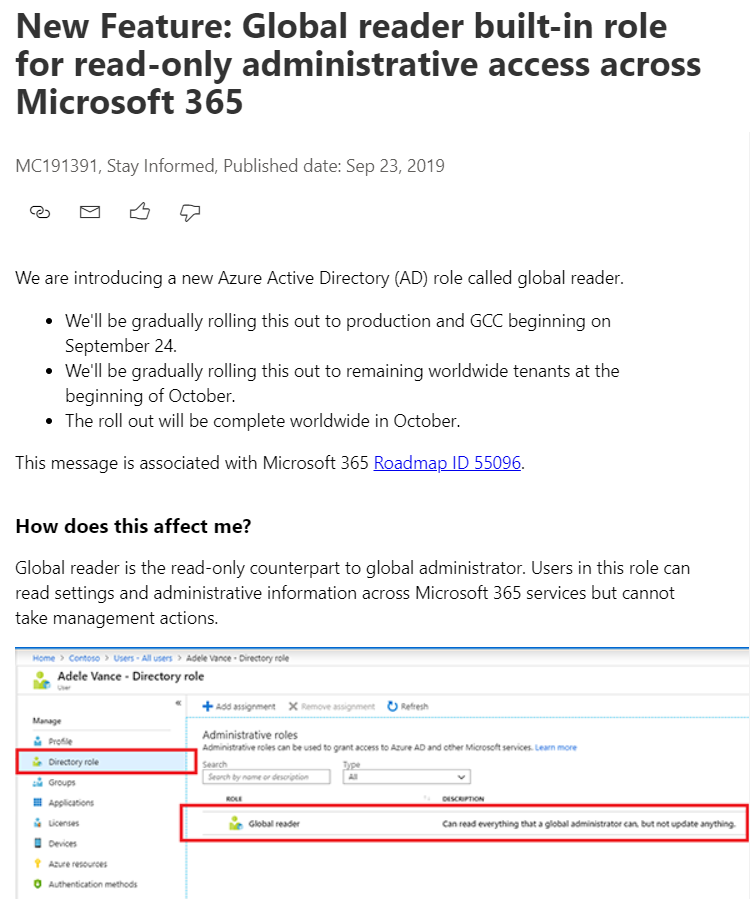The image size is (750, 899).
Task: Click the Profile person icon
Action: click(38, 741)
